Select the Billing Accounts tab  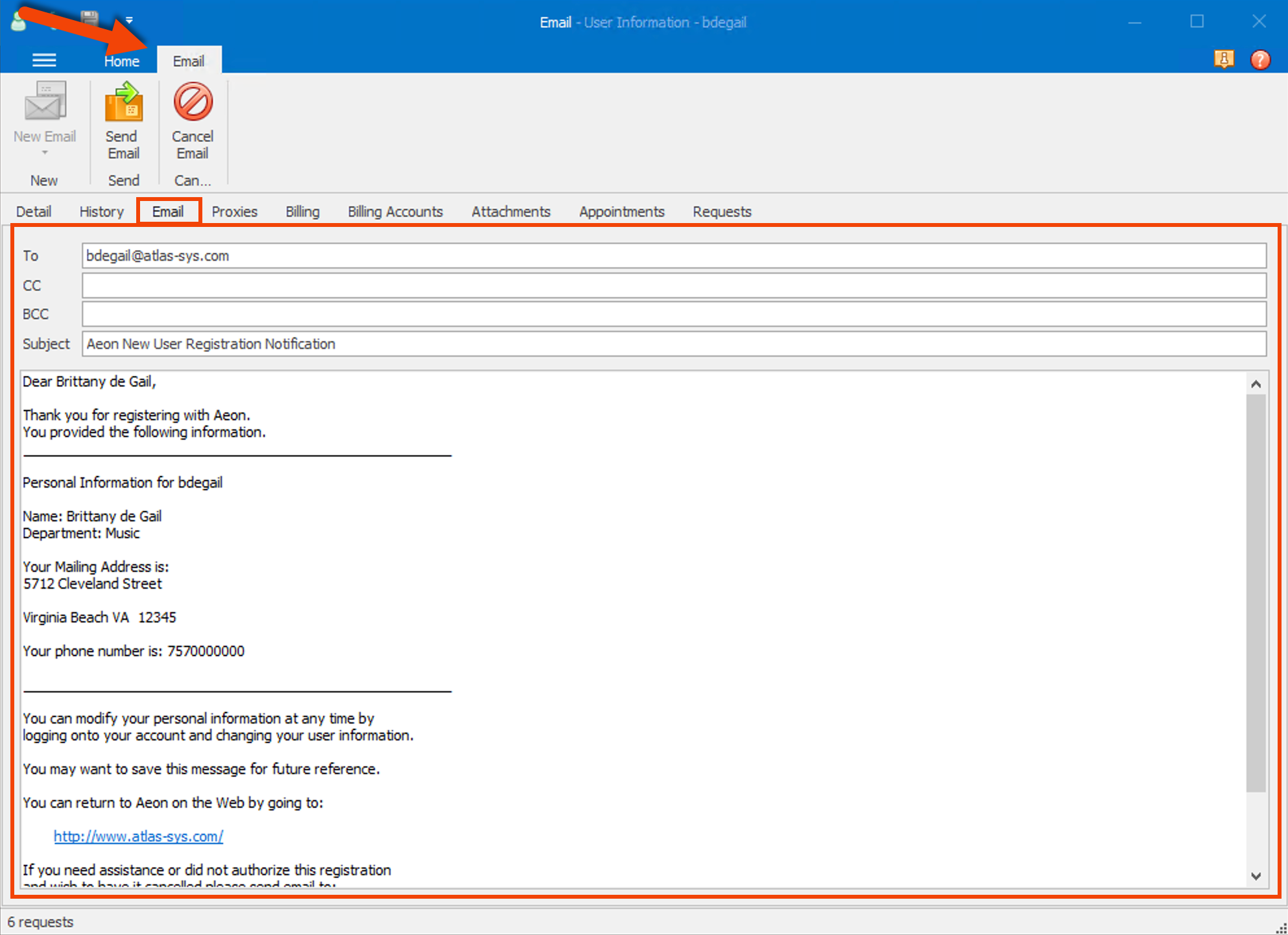395,211
